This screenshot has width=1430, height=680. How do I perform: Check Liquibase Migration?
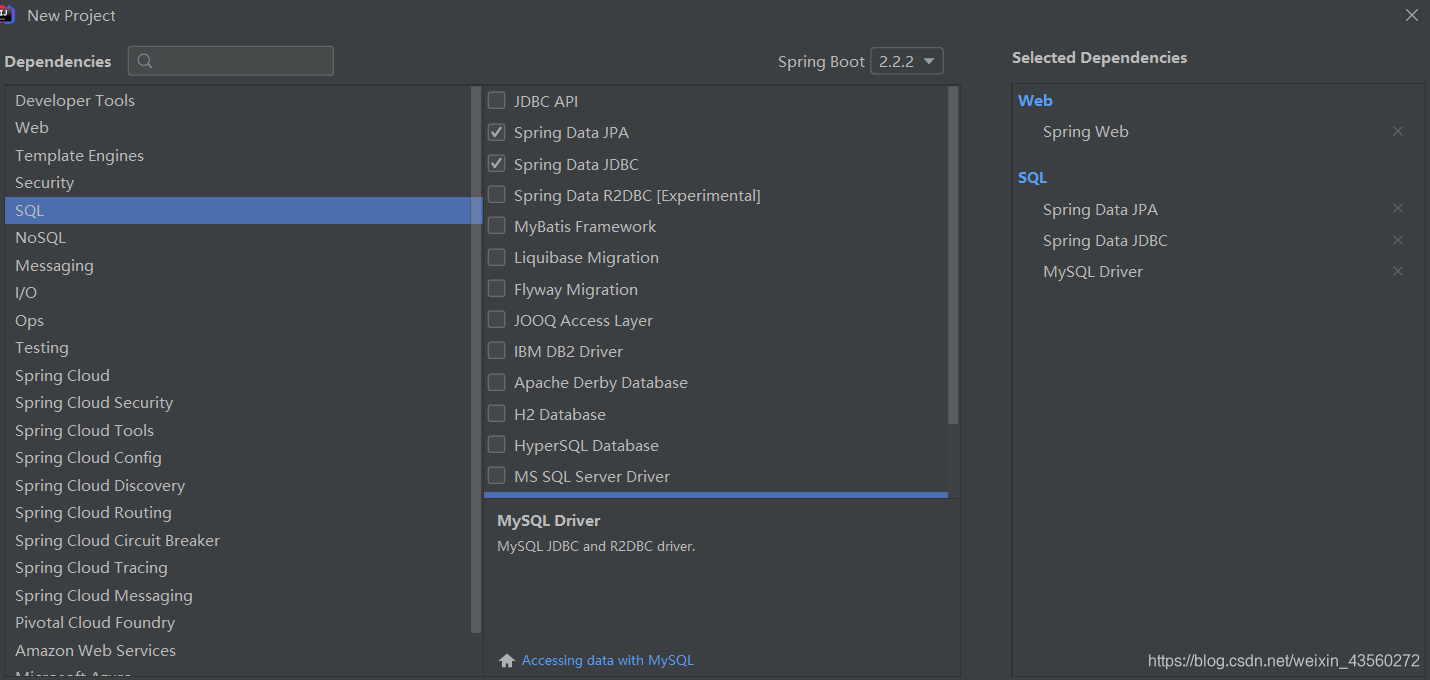click(496, 257)
